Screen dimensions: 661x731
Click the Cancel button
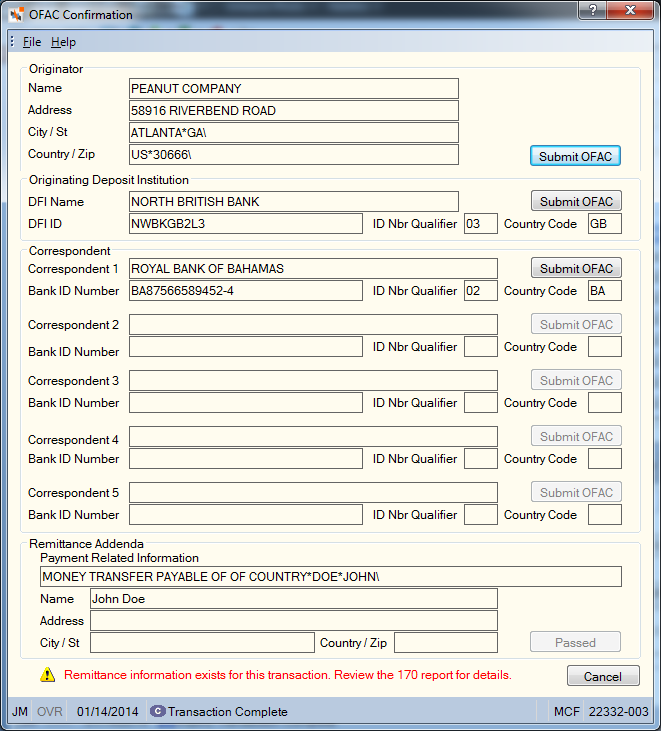click(603, 676)
